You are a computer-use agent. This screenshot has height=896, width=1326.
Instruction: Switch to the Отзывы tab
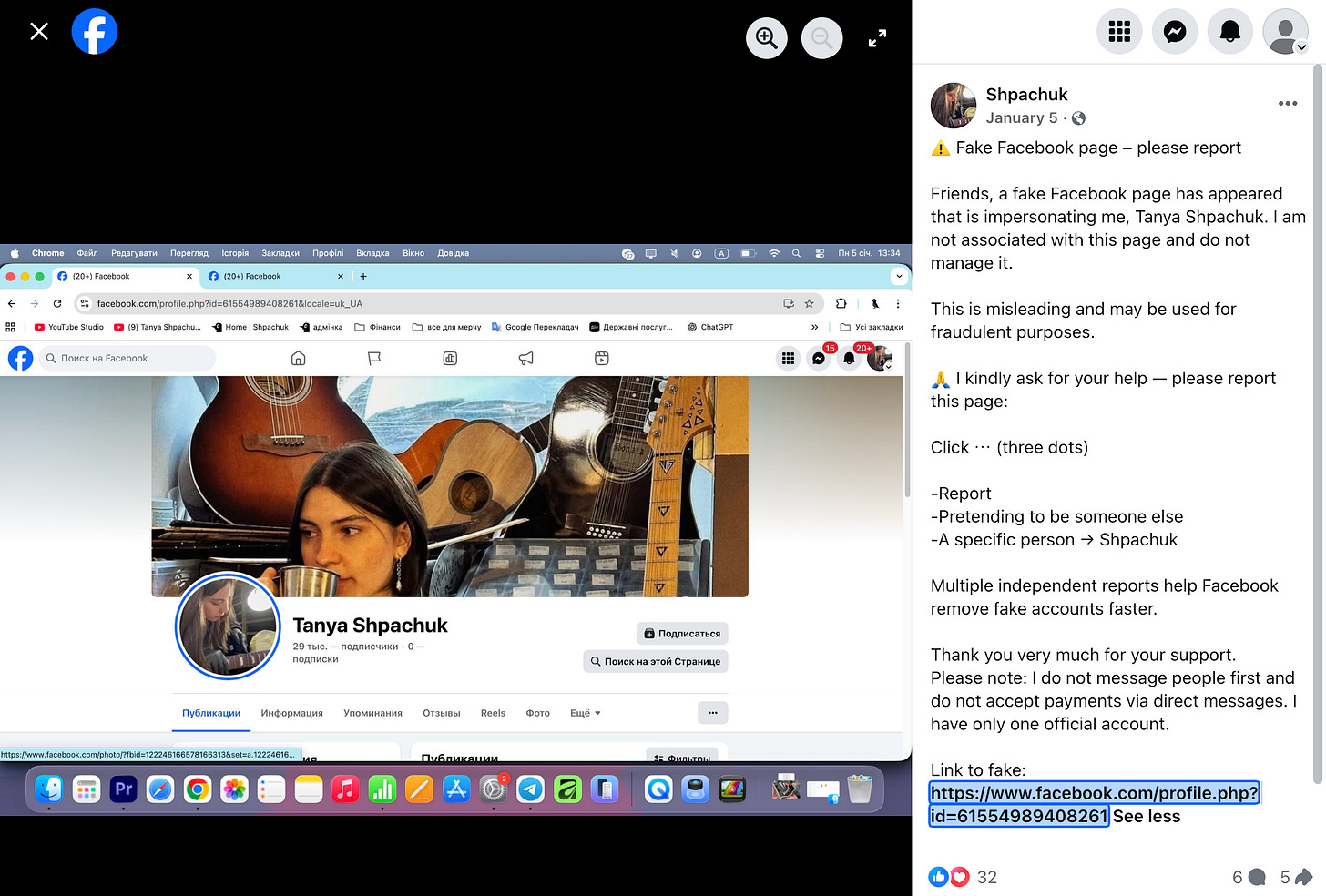tap(441, 713)
